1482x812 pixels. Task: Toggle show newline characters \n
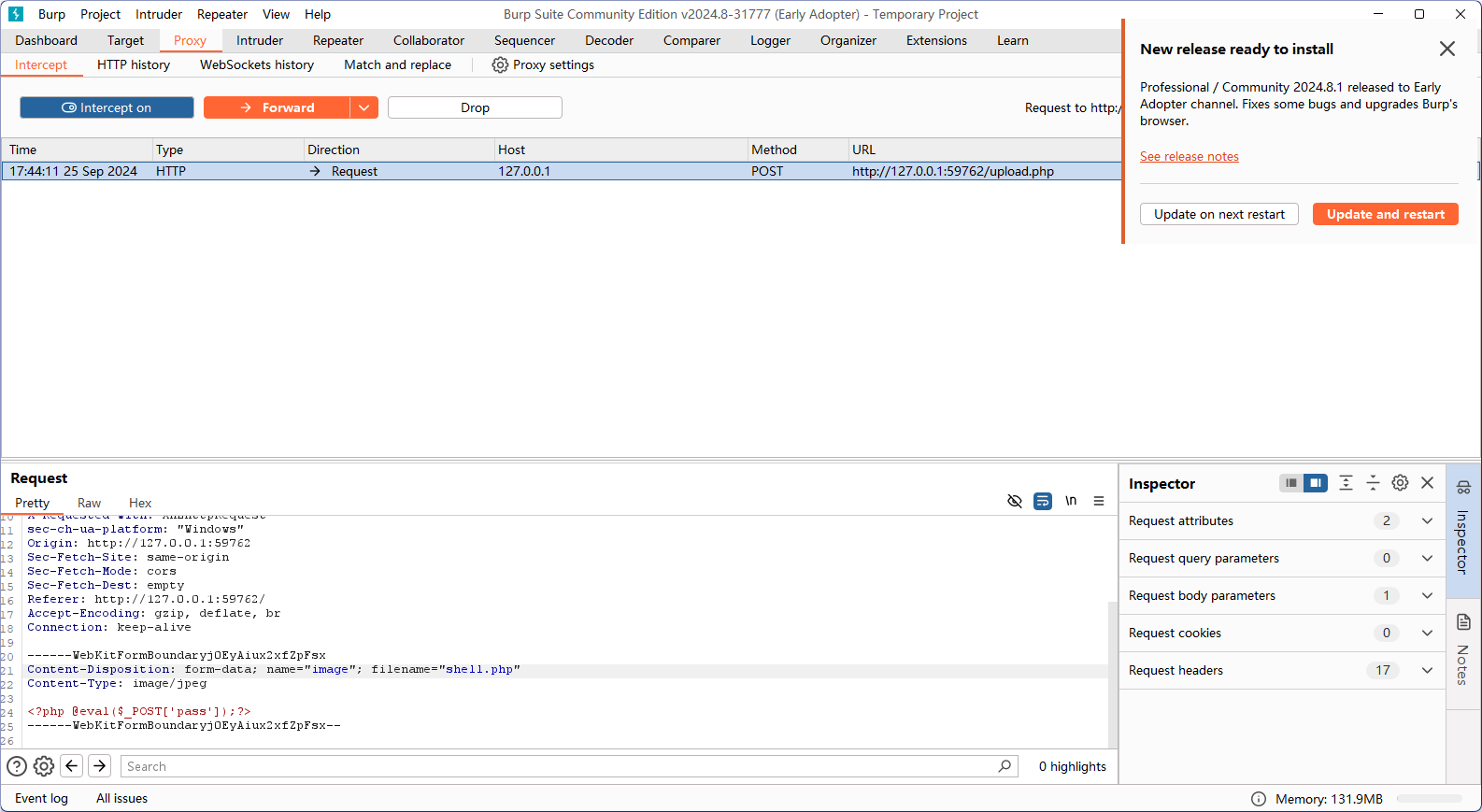pos(1071,501)
